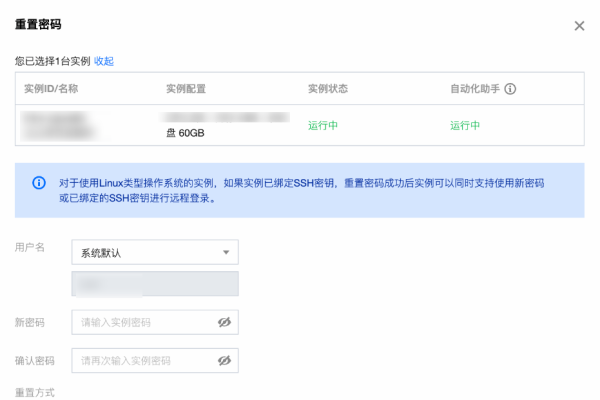Click the greyed-out username field below 系统默认
Viewport: 600px width, 400px height.
point(155,284)
